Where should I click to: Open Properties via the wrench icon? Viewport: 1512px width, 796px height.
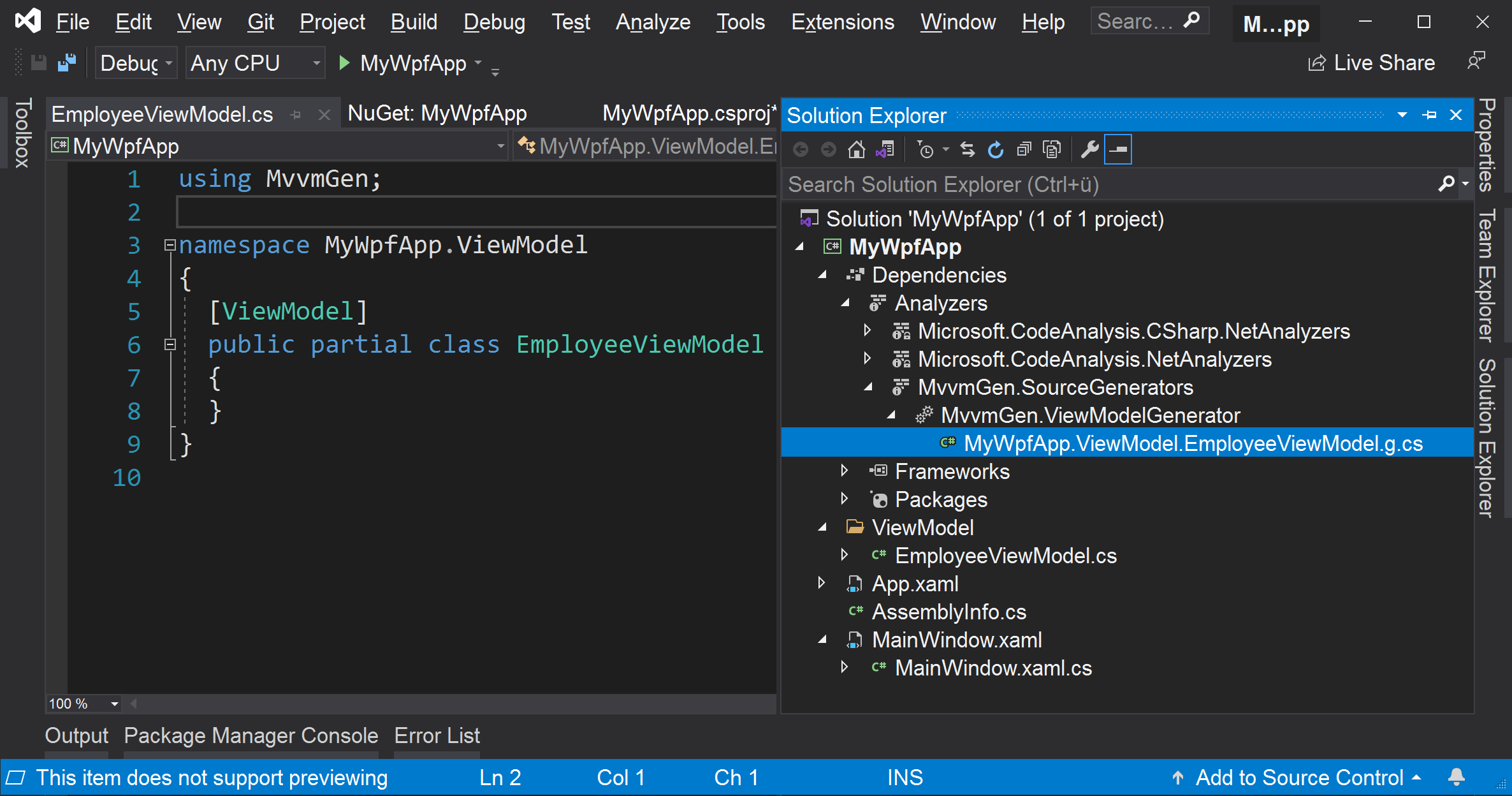(1089, 150)
